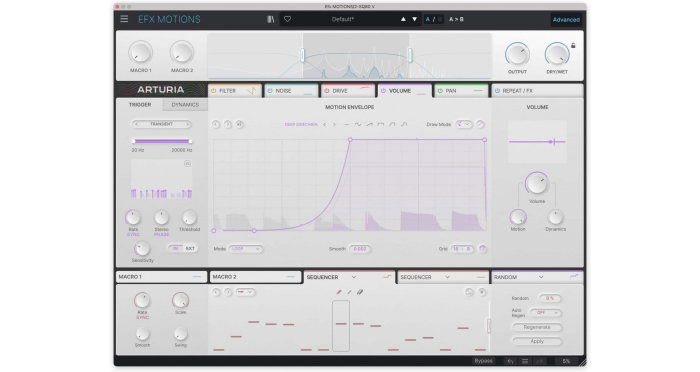Click the envelope undo icon in Motion Envelope
Screen dimensions: 700x372
[216, 125]
